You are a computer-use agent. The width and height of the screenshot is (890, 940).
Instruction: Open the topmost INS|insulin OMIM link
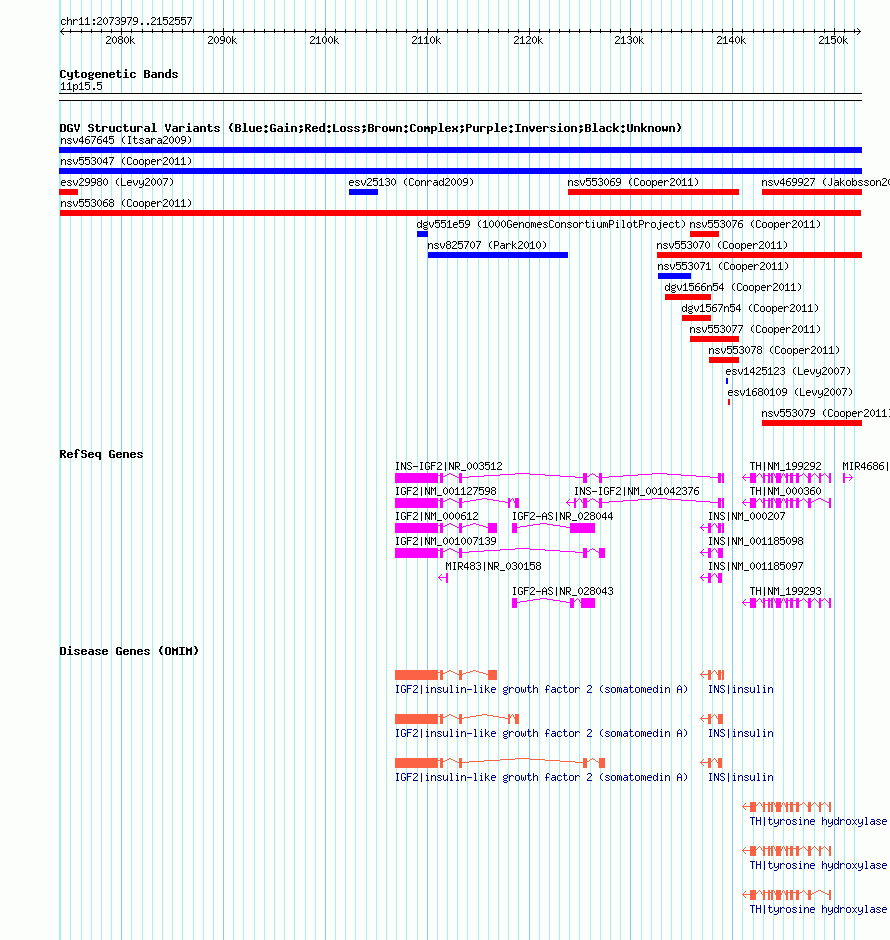[x=741, y=689]
